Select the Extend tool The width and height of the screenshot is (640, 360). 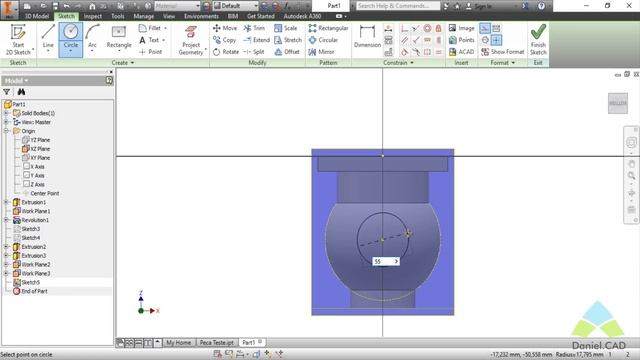click(256, 40)
